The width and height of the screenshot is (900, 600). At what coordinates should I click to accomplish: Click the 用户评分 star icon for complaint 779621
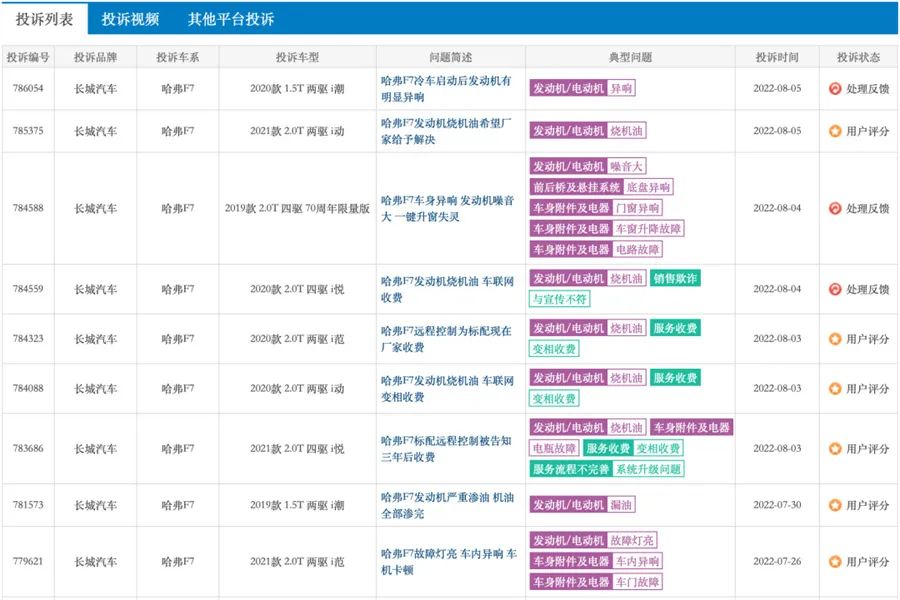835,562
